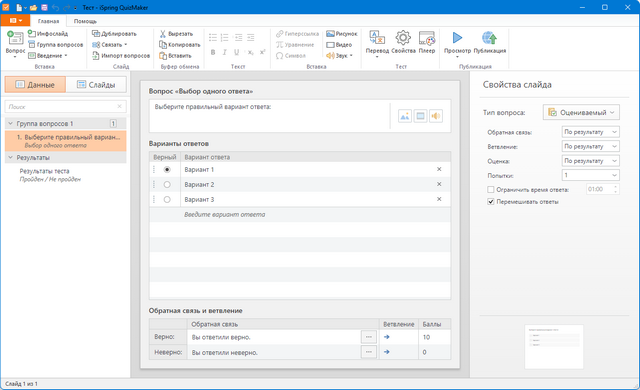
Task: Click the time limit stepper arrows
Action: click(616, 189)
